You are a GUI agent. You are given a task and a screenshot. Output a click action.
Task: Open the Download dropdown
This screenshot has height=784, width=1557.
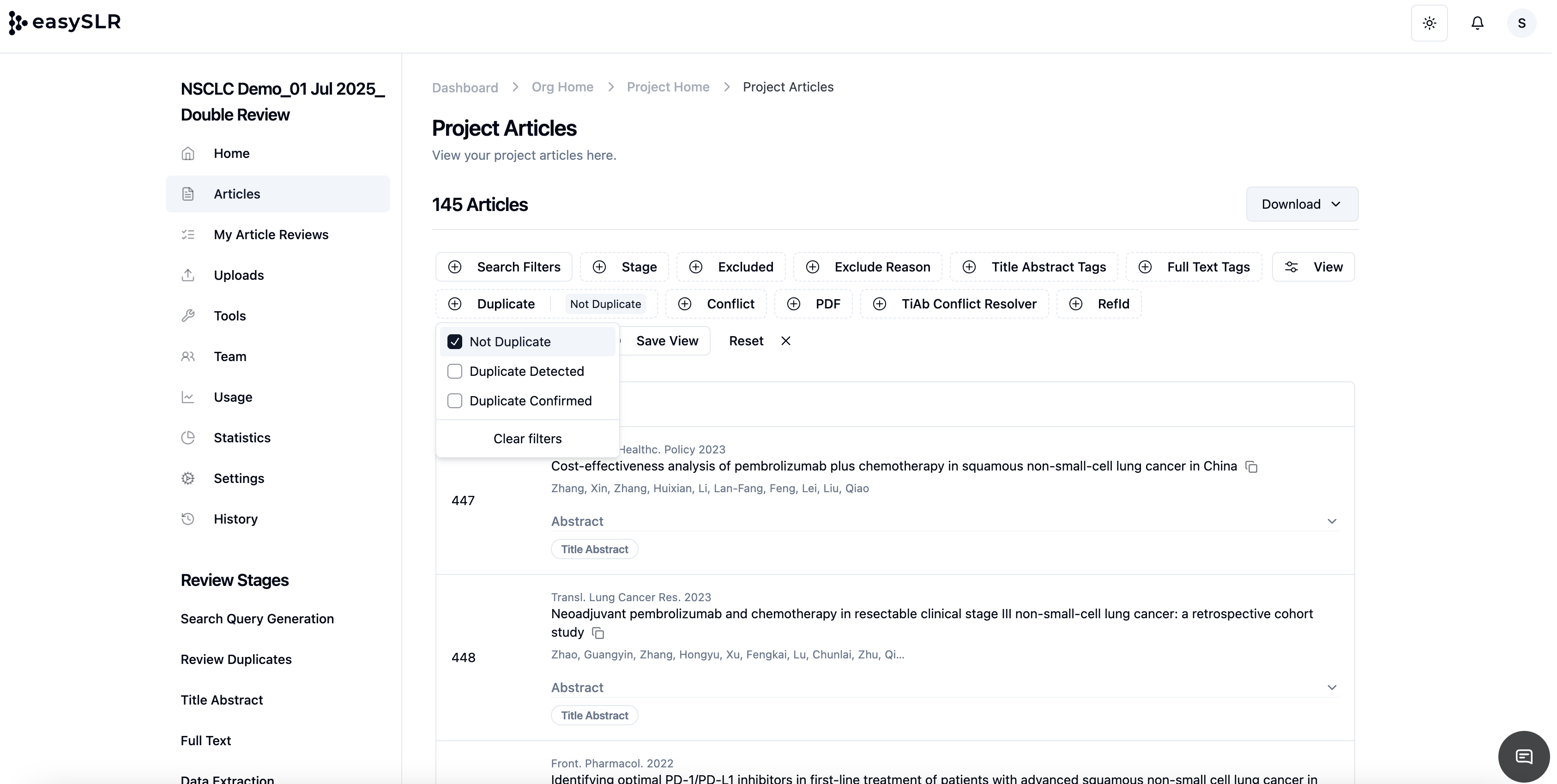pos(1301,205)
